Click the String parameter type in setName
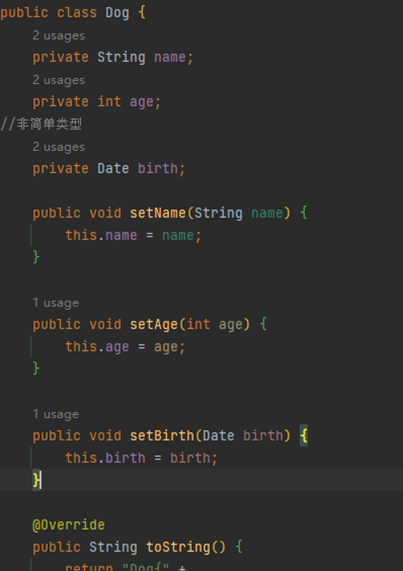 pyautogui.click(x=218, y=213)
